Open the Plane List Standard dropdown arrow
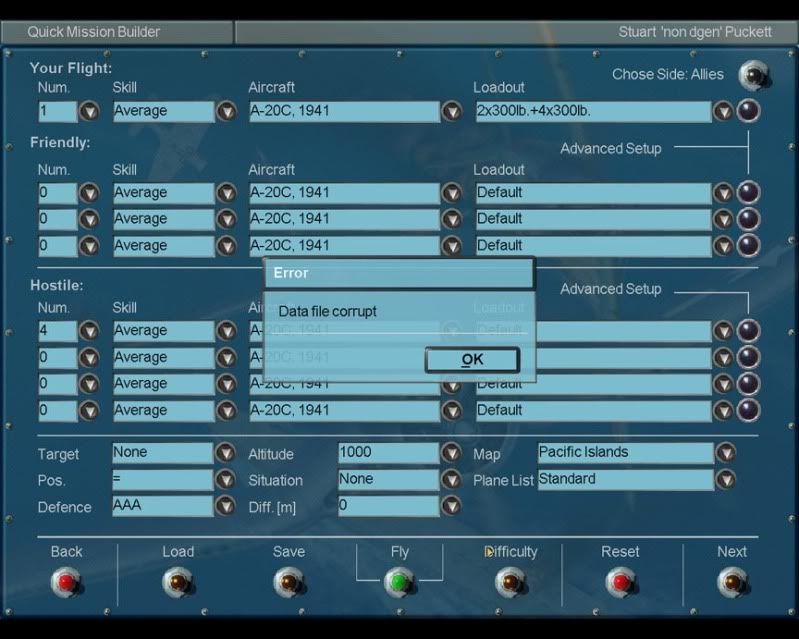The width and height of the screenshot is (799, 639). click(x=726, y=479)
